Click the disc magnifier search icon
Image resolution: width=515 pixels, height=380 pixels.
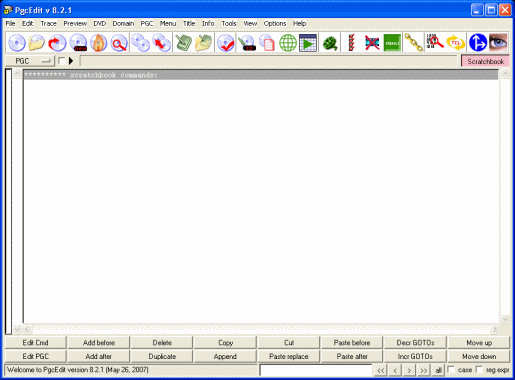point(119,43)
